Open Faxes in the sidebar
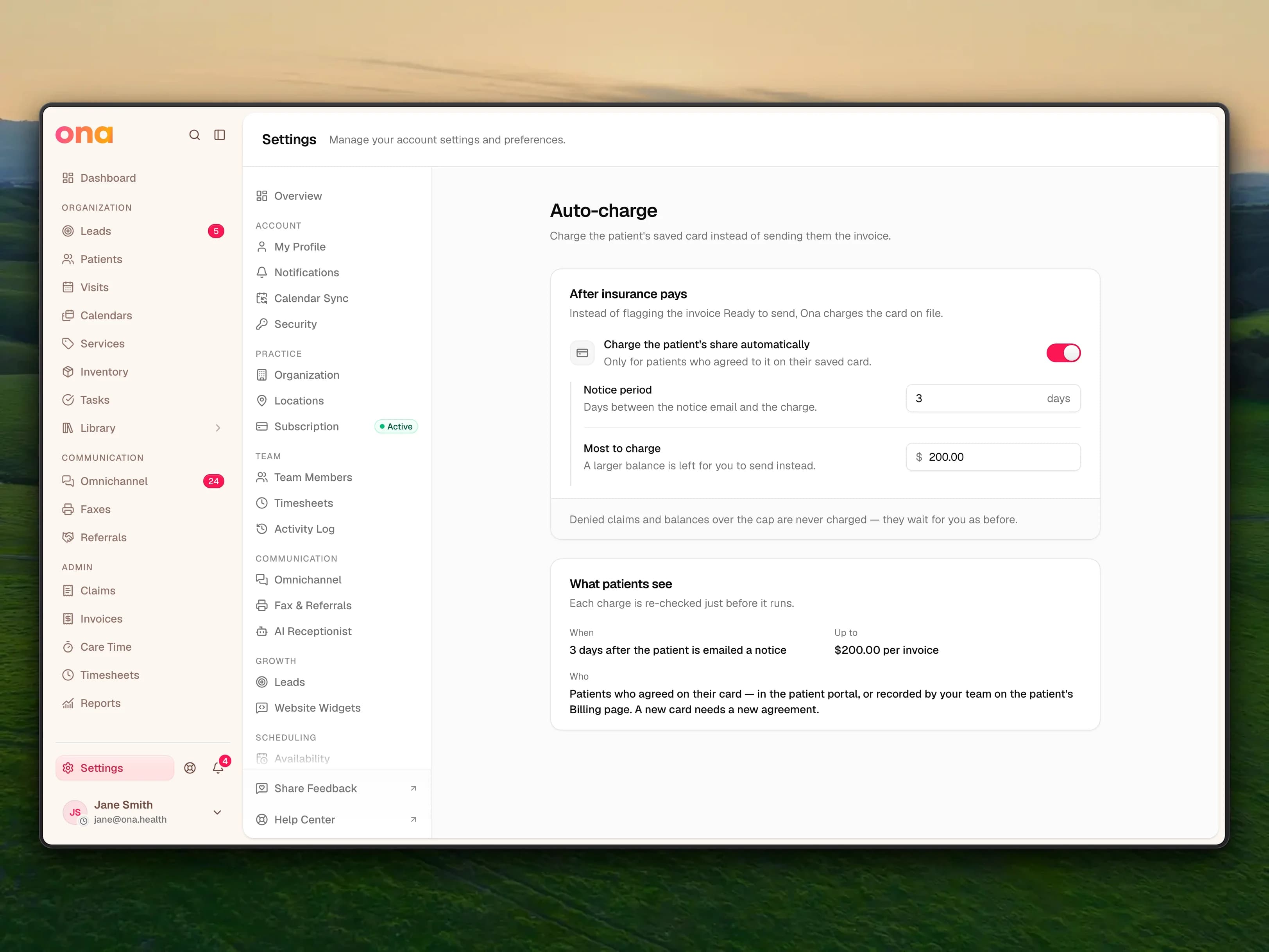1269x952 pixels. pos(143,509)
